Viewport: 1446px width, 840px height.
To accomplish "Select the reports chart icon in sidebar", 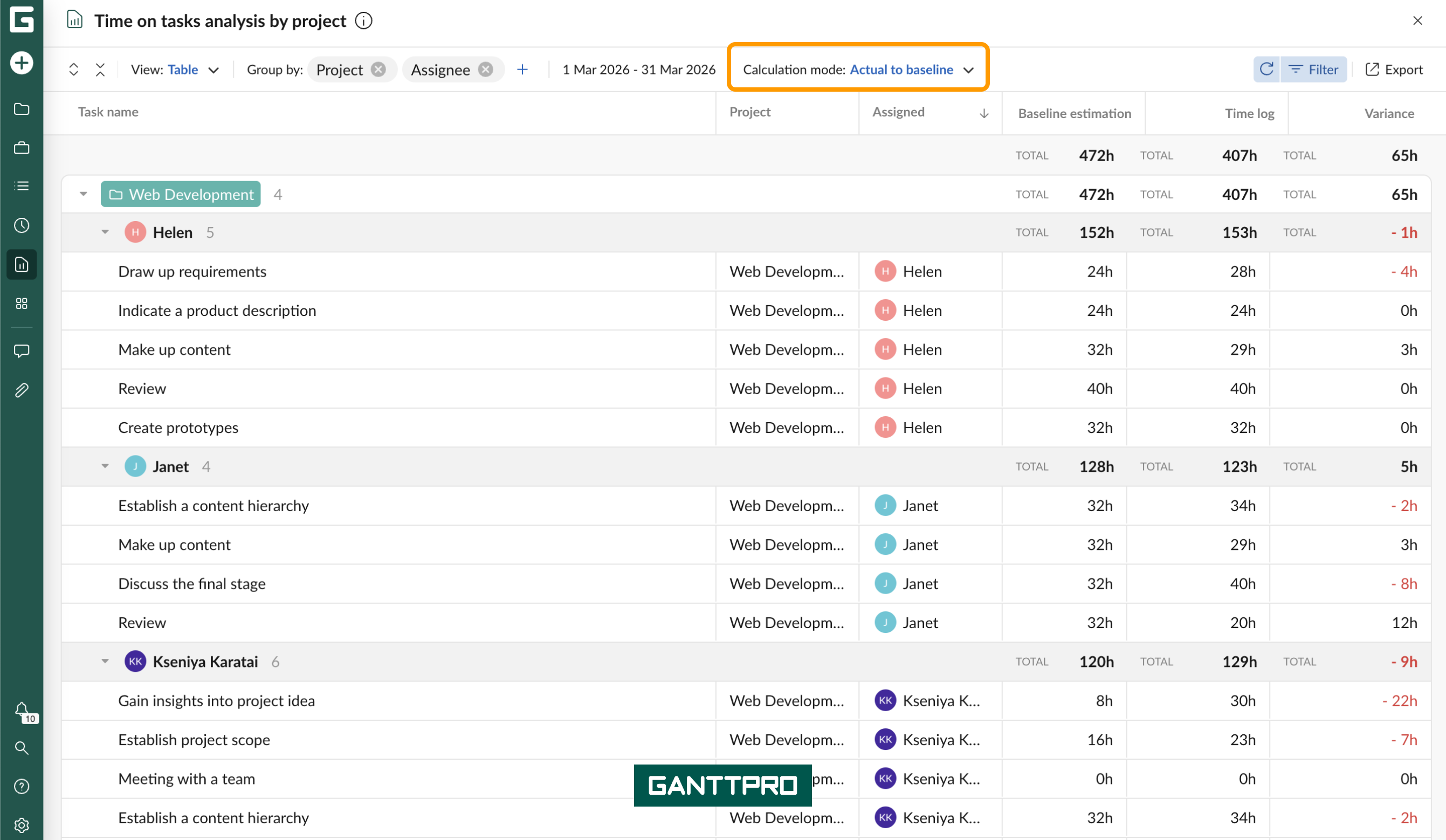I will pos(21,265).
